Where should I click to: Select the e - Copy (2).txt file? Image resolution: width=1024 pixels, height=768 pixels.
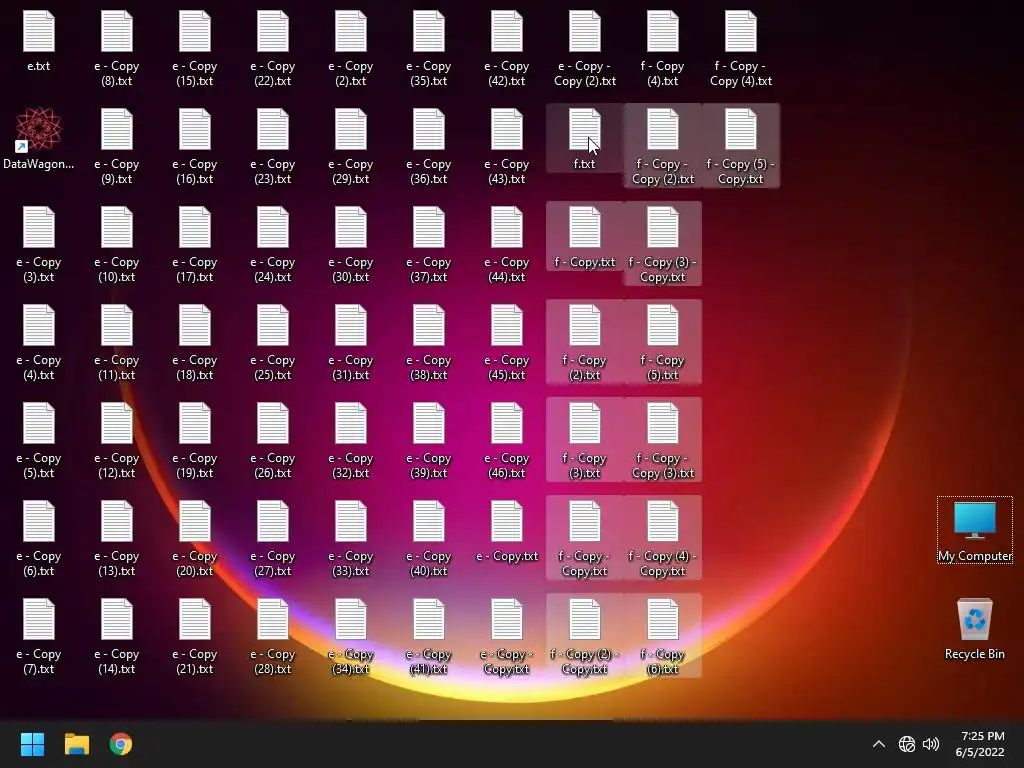351,48
